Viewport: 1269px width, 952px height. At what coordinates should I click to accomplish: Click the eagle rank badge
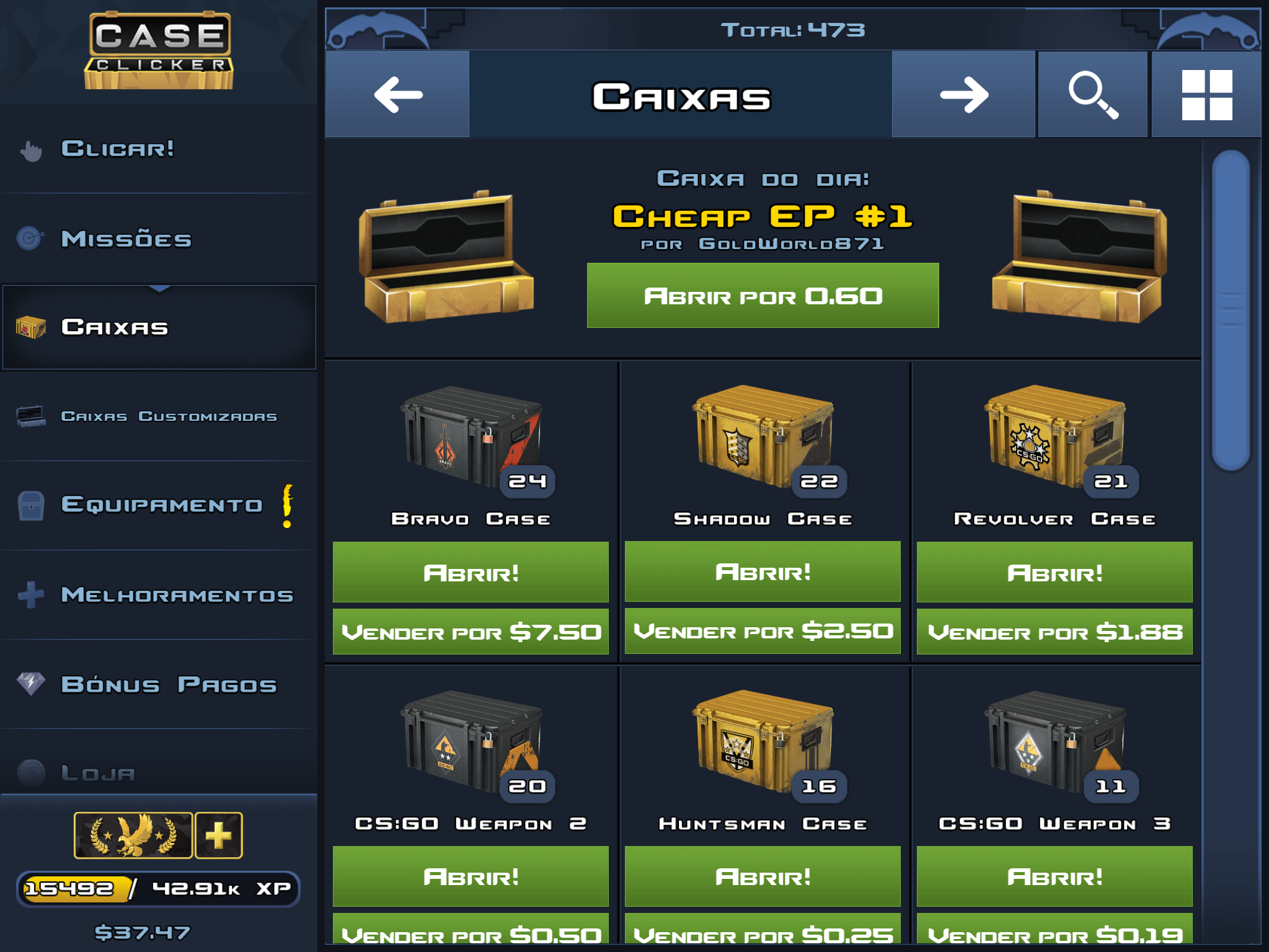point(133,835)
